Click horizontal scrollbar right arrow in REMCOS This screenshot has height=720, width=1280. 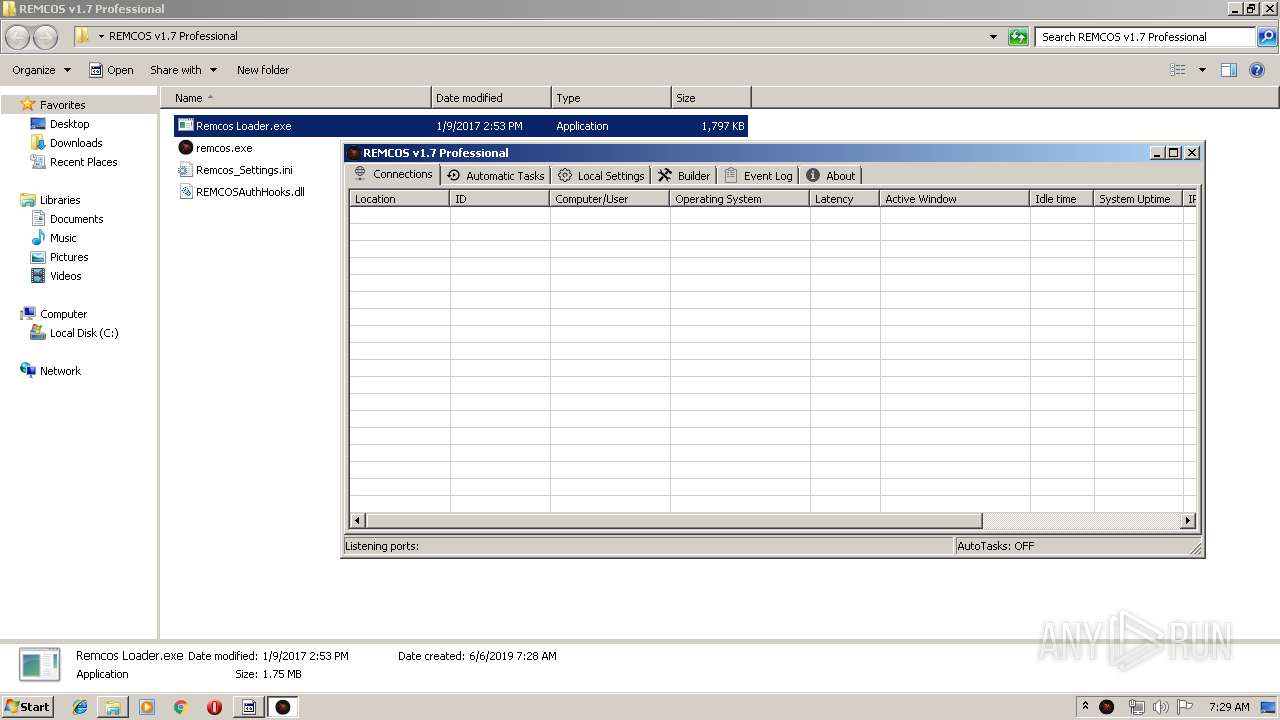1188,521
